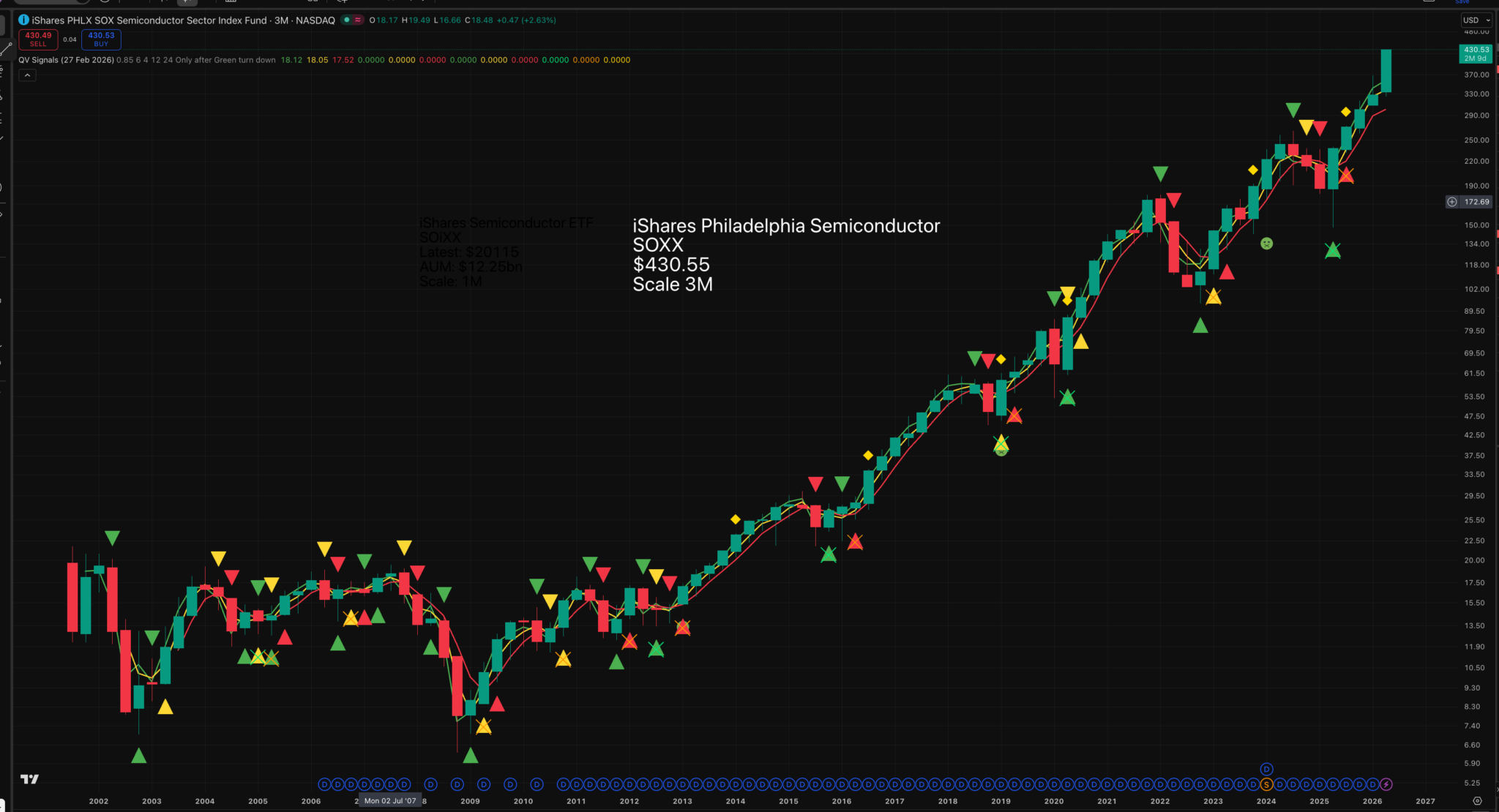Open the USD currency dropdown

coord(1476,20)
